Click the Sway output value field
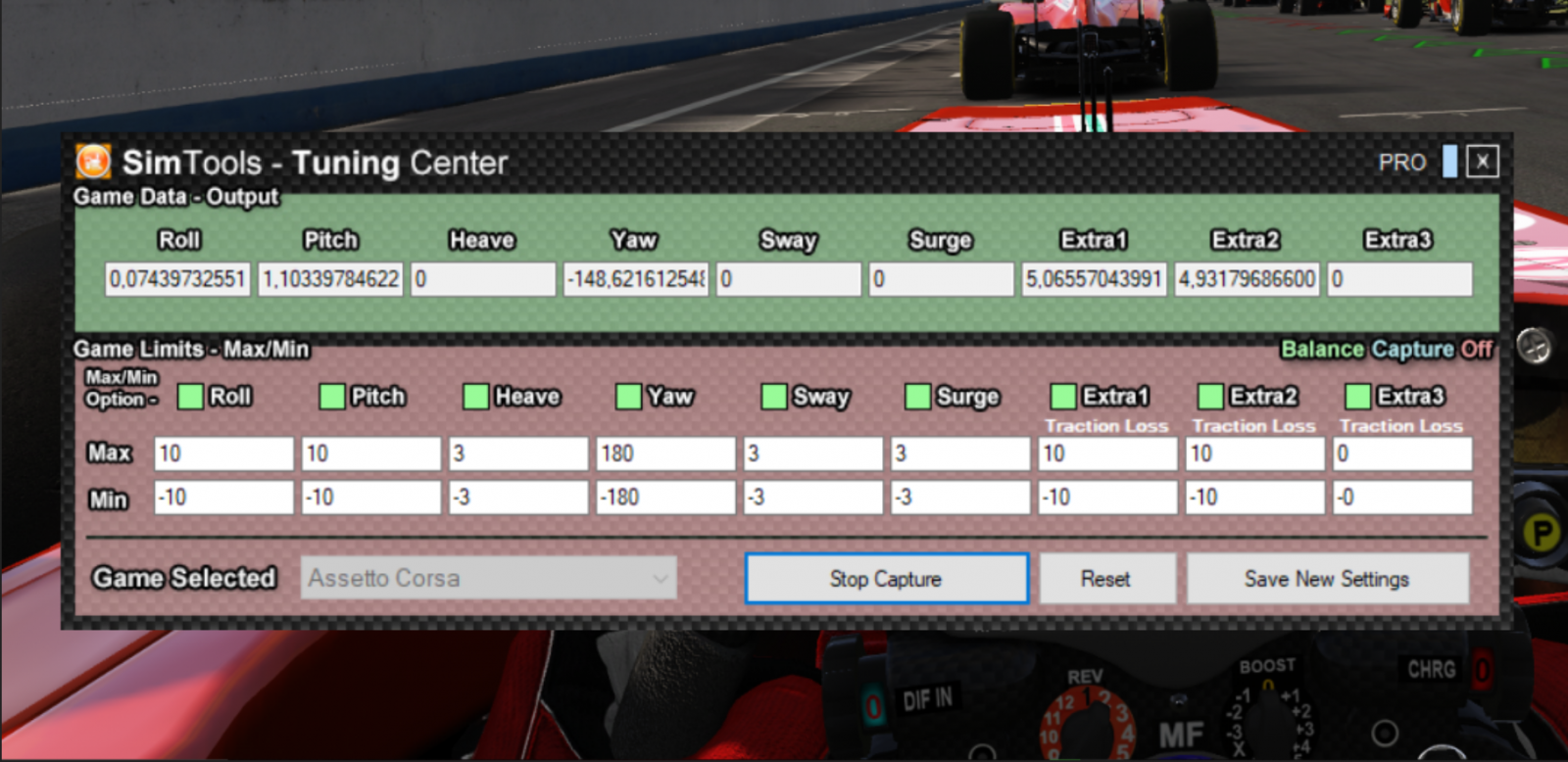 pyautogui.click(x=789, y=279)
